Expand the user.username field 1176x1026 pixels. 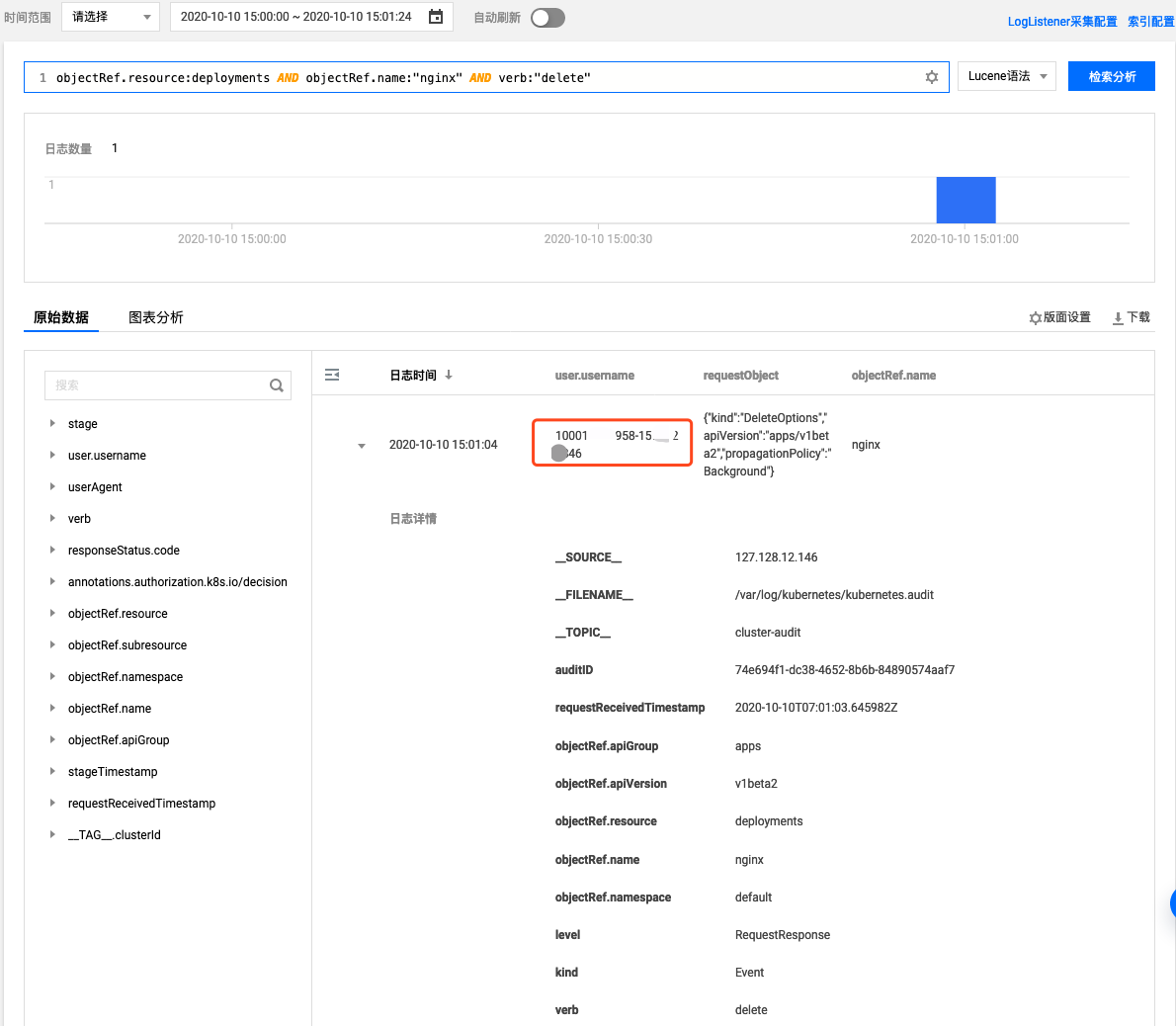52,455
